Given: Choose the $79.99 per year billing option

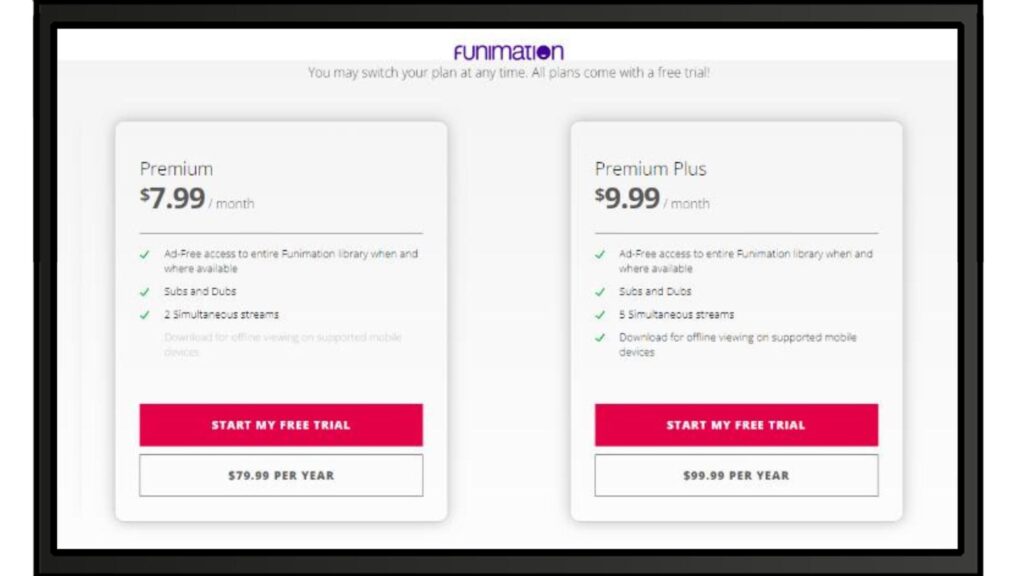Looking at the screenshot, I should 281,475.
